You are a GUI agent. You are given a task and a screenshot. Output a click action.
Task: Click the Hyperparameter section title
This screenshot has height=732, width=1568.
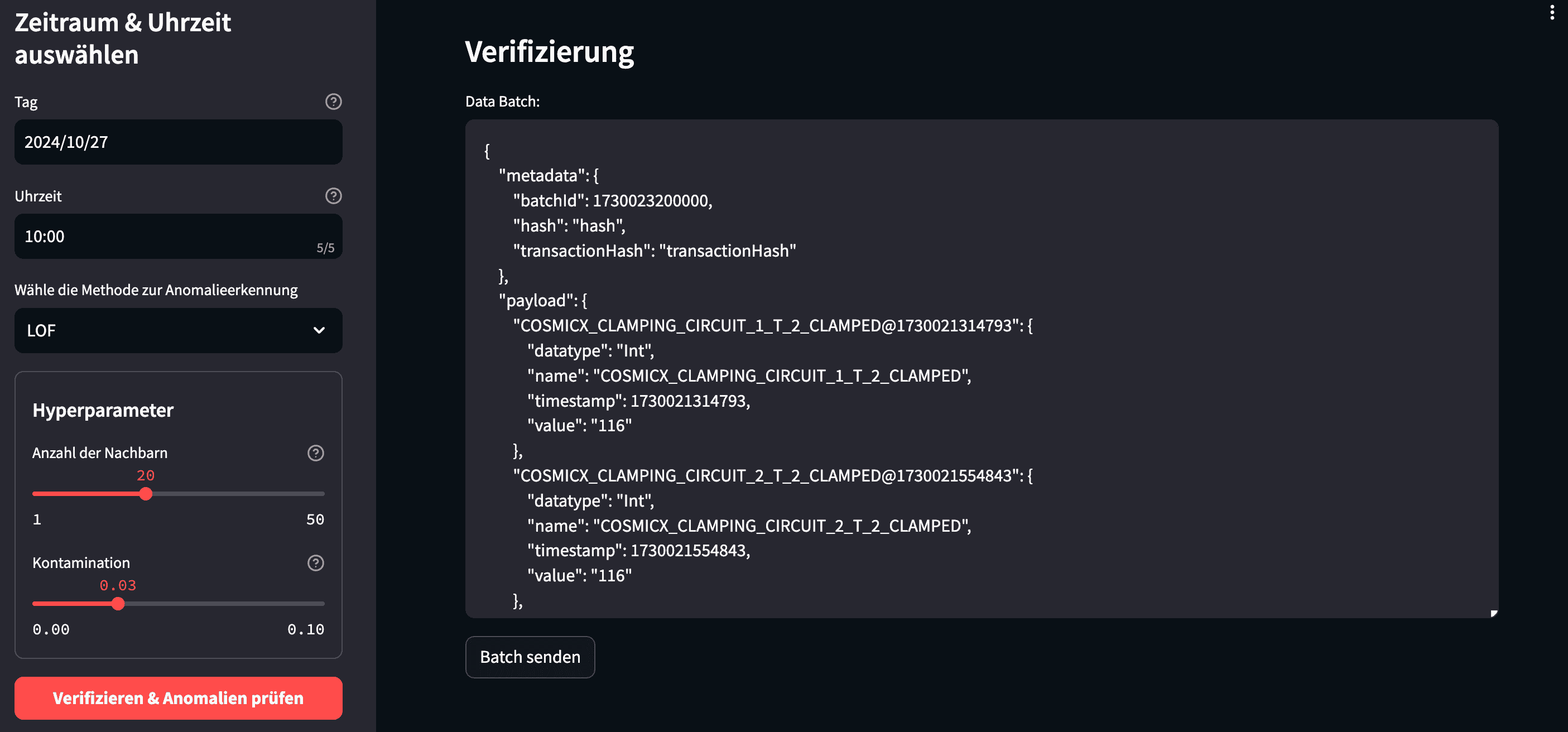click(x=103, y=410)
